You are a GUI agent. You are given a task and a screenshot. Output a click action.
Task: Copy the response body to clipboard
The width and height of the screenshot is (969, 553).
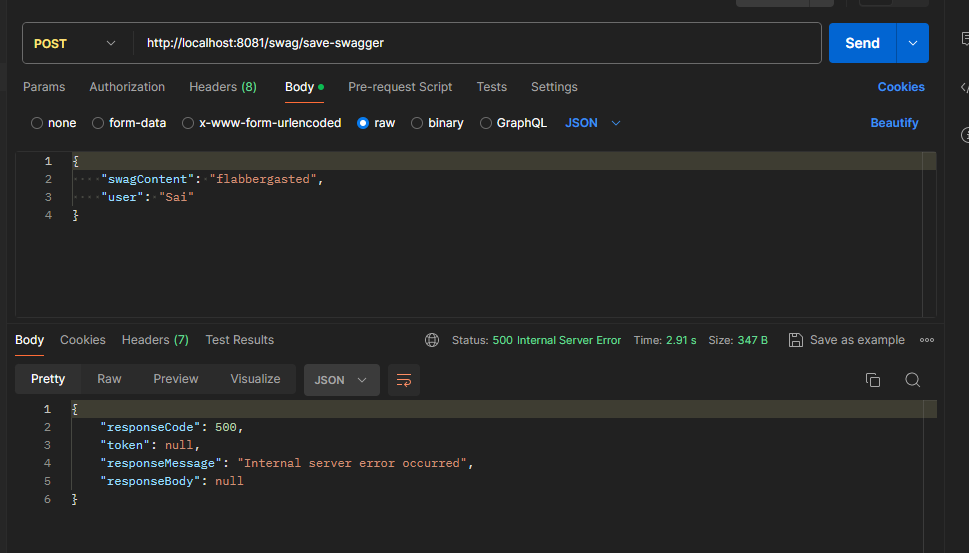[x=873, y=380]
